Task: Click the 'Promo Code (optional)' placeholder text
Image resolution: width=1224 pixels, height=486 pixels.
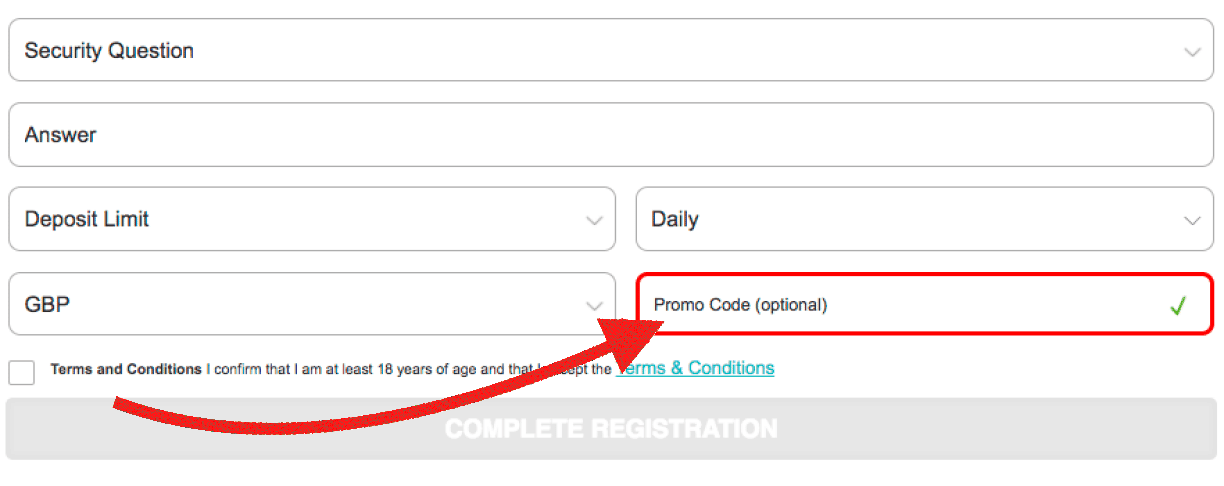Action: (740, 305)
